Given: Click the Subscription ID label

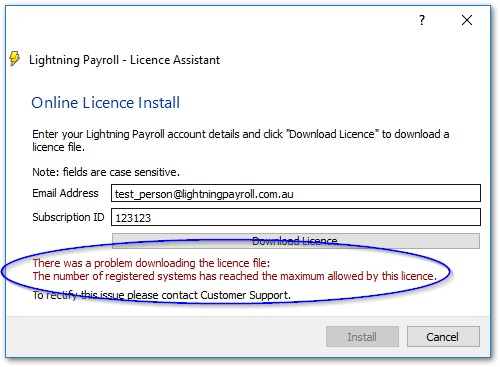Looking at the screenshot, I should [x=68, y=217].
